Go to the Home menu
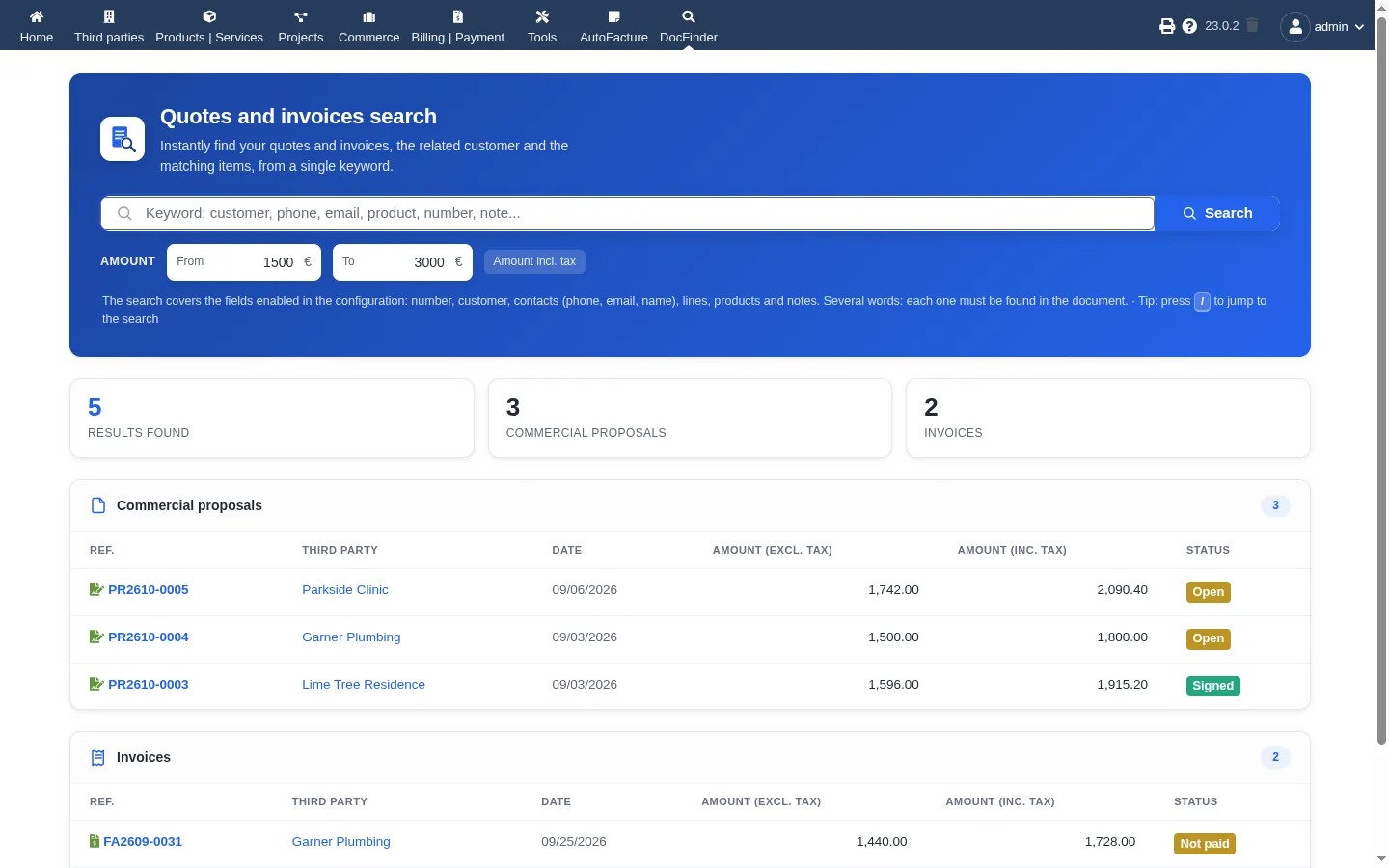Image resolution: width=1389 pixels, height=868 pixels. pos(37,26)
